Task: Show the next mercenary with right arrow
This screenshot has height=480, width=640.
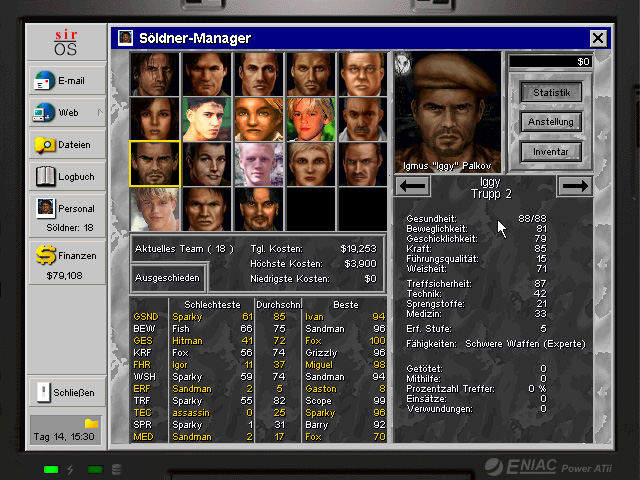Action: [x=574, y=185]
